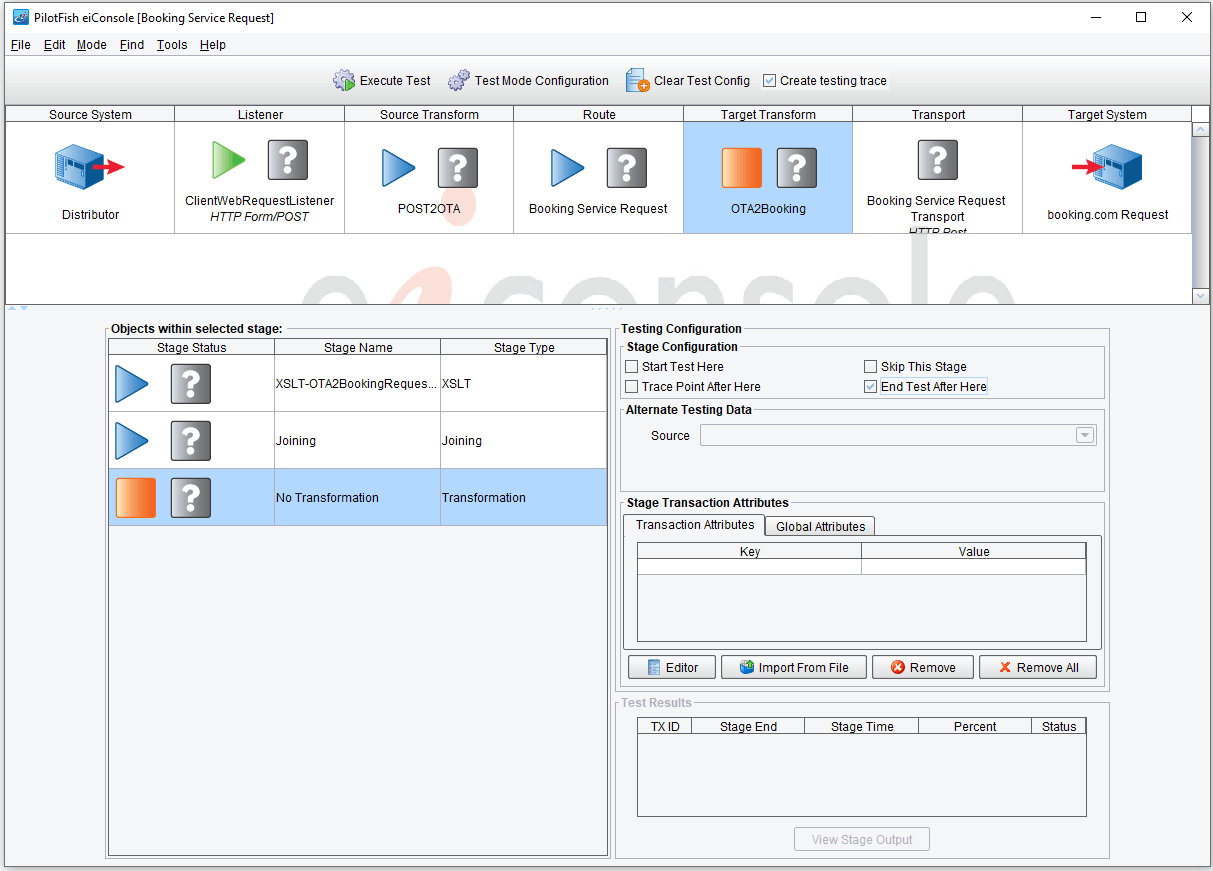This screenshot has height=871, width=1213.
Task: Enable Trace Point After Here checkbox
Action: click(631, 387)
